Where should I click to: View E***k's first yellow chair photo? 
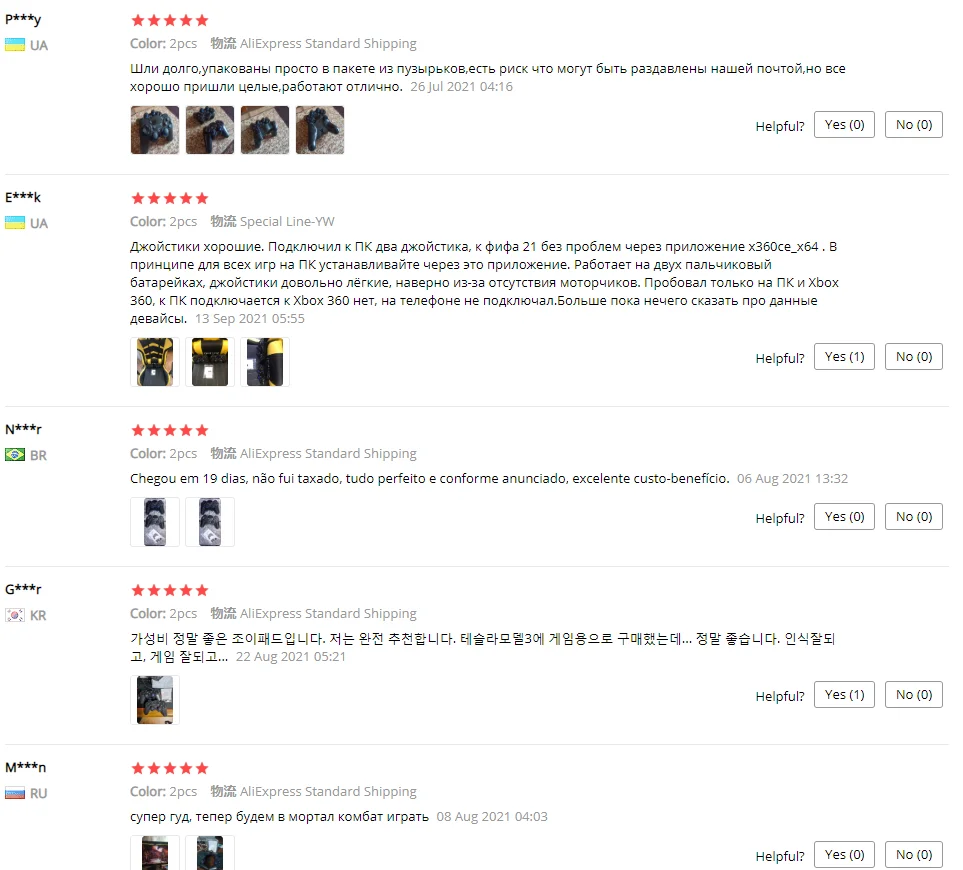pyautogui.click(x=155, y=362)
